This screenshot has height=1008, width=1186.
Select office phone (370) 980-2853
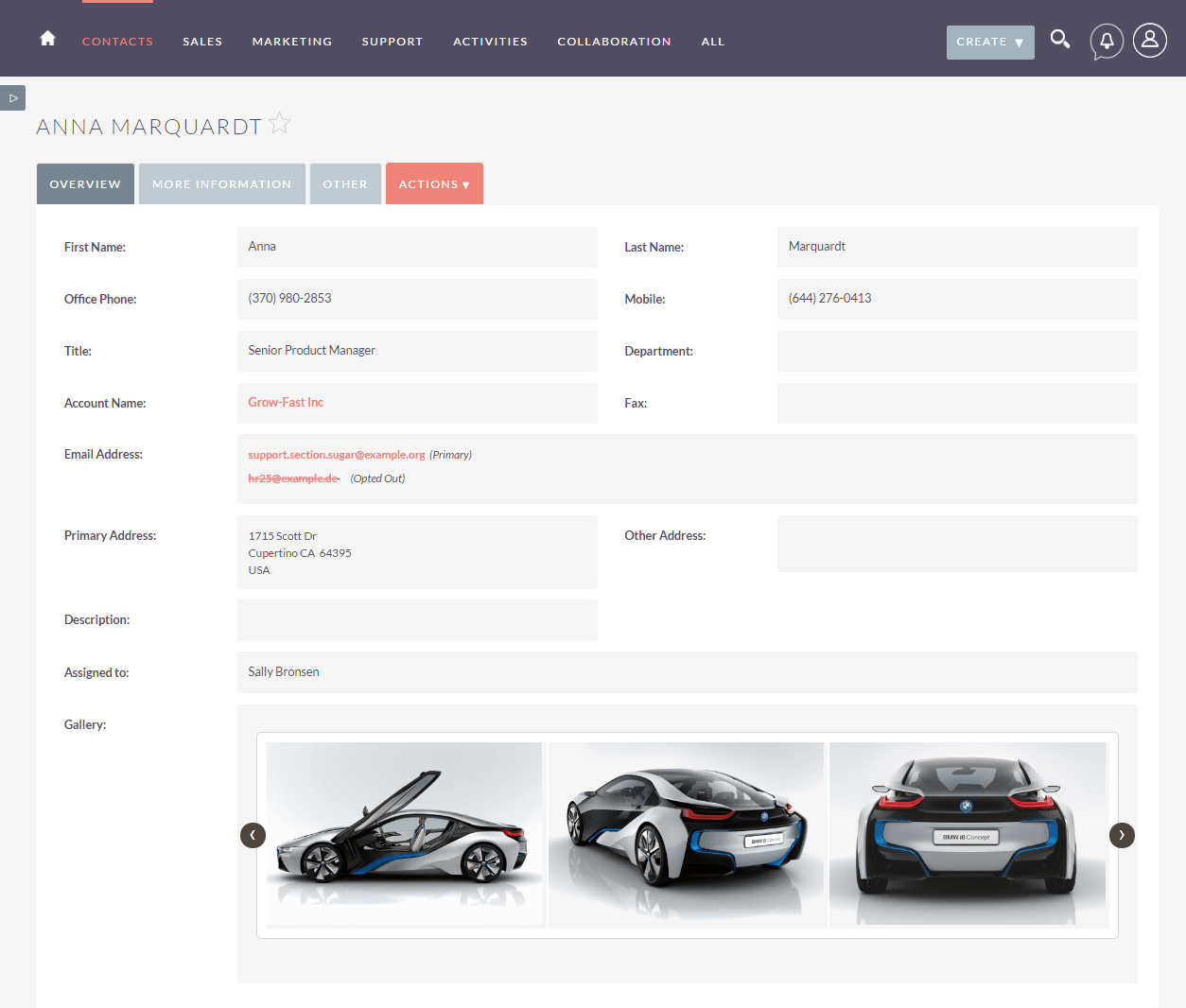[289, 299]
